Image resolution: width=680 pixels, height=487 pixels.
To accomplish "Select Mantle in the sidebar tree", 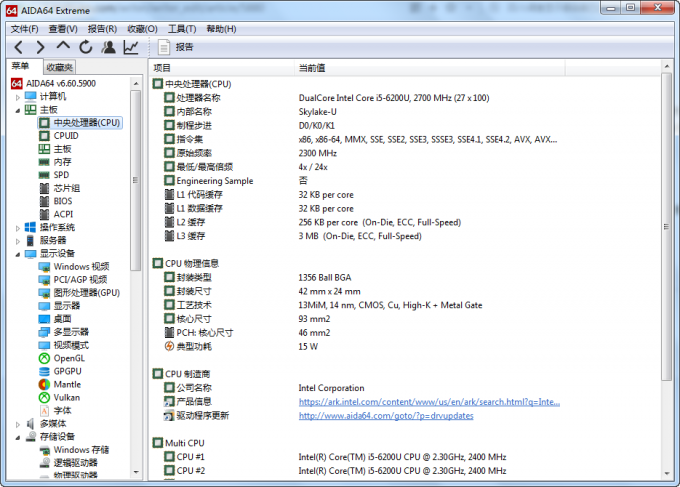I will point(67,384).
